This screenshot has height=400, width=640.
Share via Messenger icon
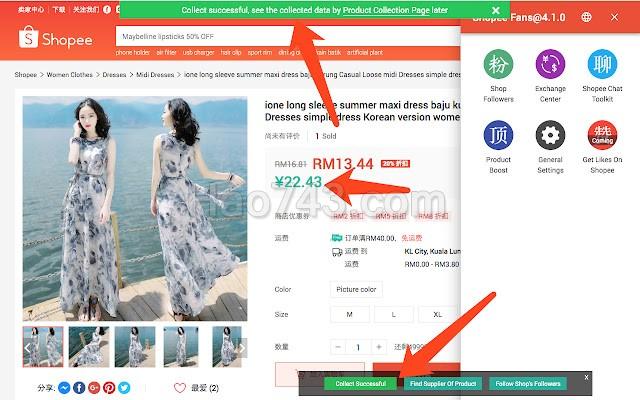64,388
